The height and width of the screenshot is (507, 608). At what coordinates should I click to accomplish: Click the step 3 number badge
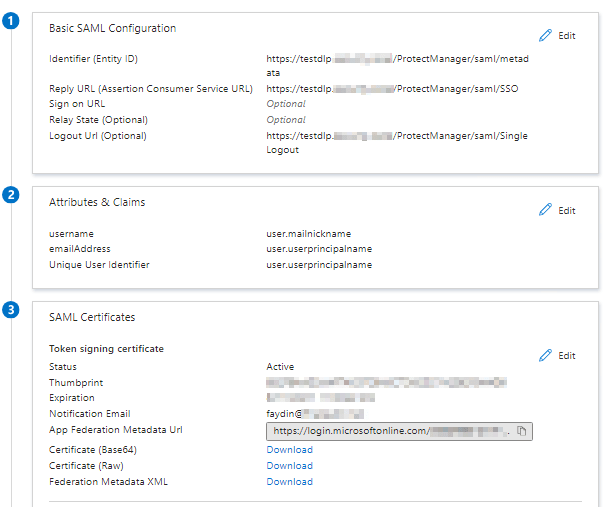(x=10, y=310)
